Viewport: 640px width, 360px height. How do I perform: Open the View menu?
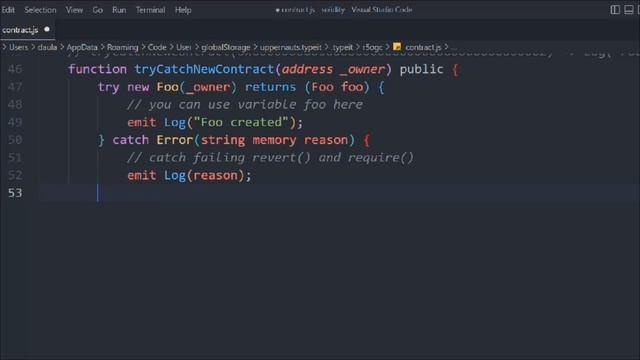click(74, 10)
